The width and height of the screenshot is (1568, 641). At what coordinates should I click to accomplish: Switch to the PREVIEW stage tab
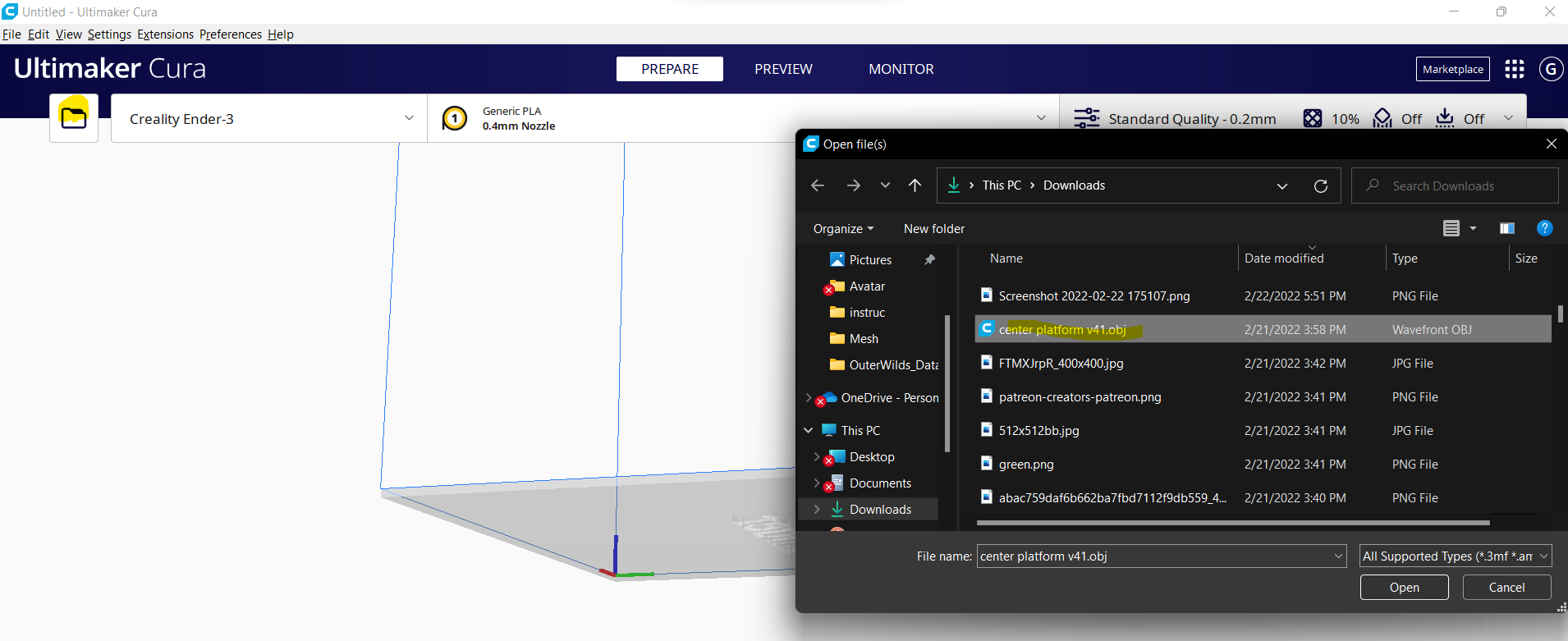783,69
